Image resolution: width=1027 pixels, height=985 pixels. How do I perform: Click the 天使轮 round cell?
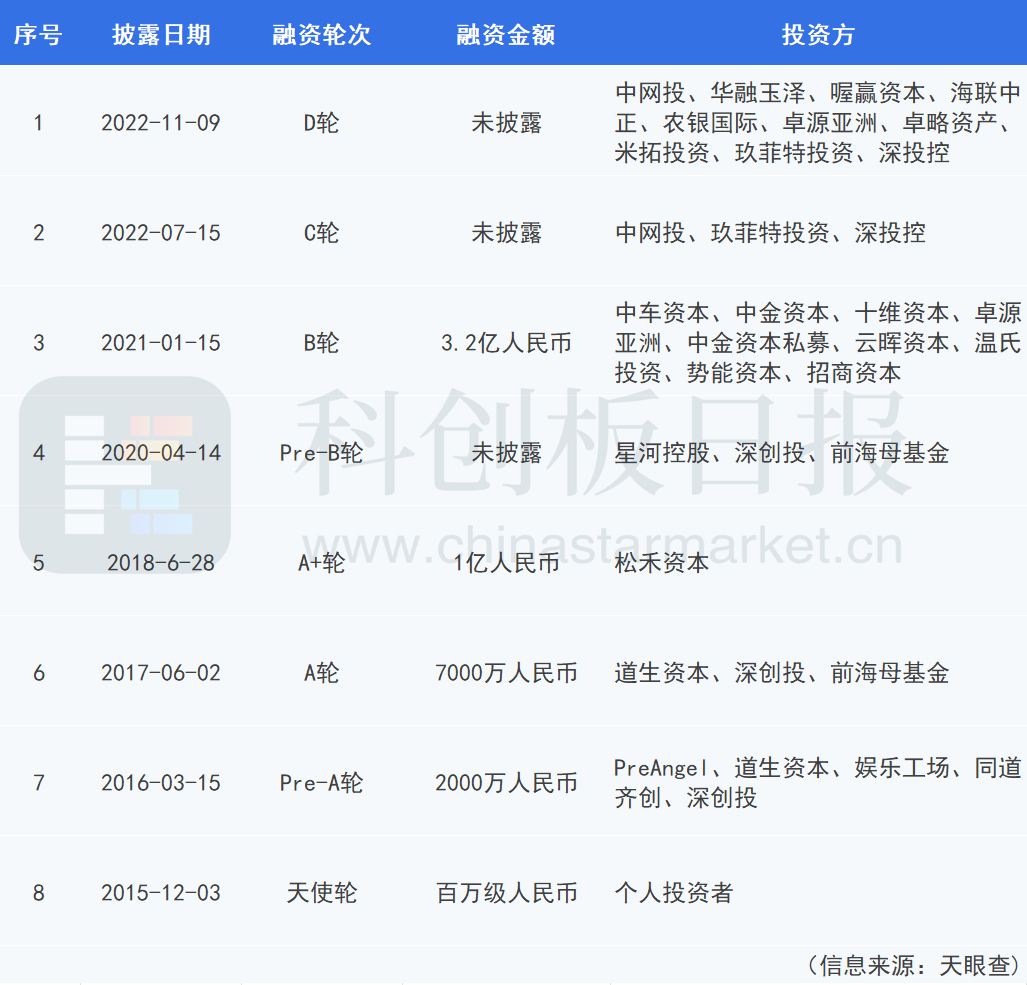(321, 893)
